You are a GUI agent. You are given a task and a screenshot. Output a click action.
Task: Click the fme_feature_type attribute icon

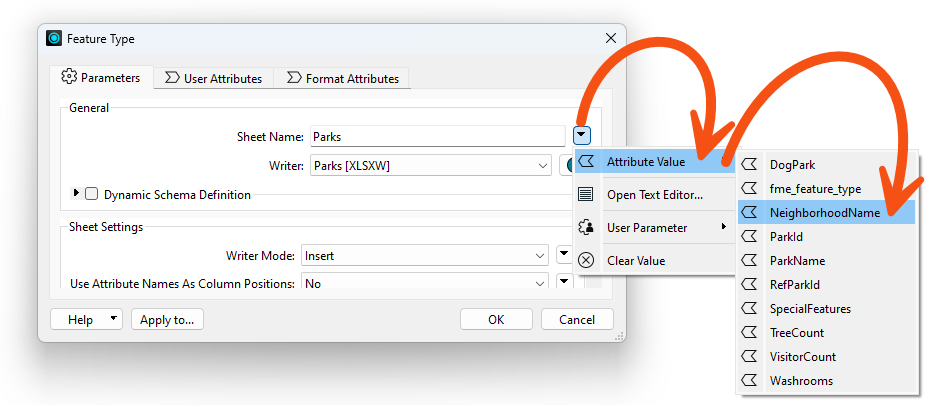click(750, 189)
